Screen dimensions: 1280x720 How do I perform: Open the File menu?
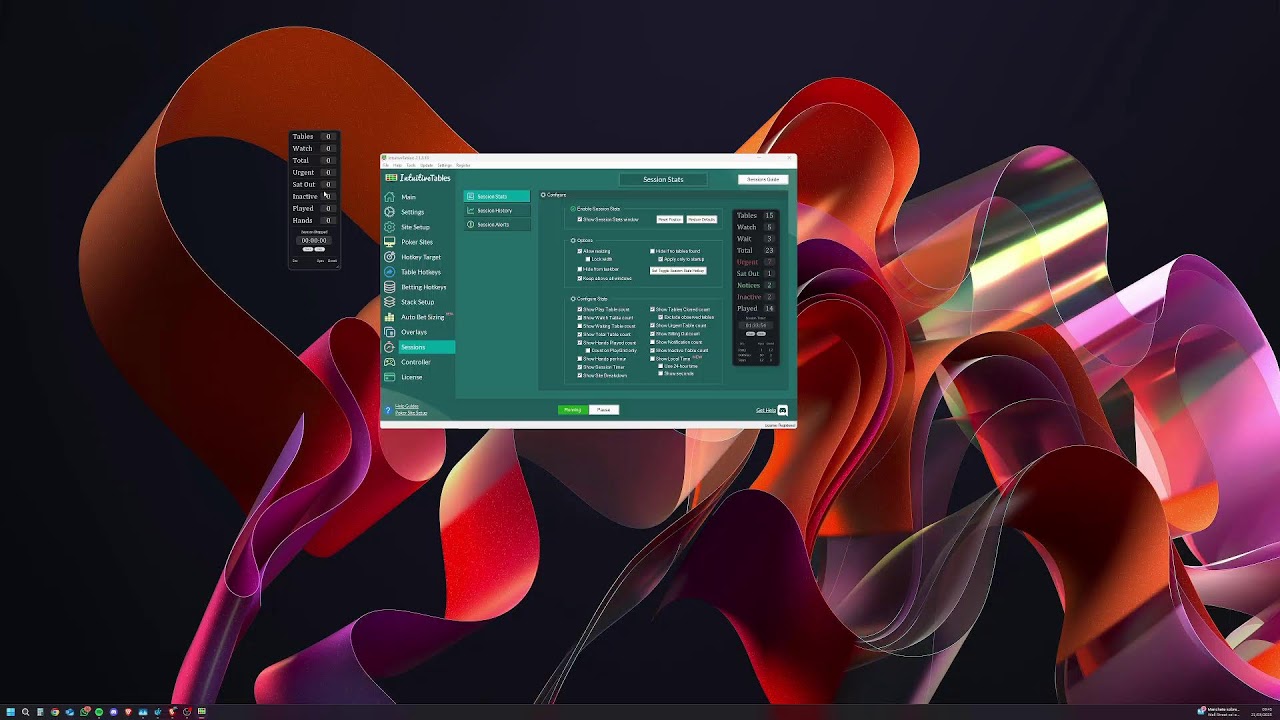tap(386, 165)
